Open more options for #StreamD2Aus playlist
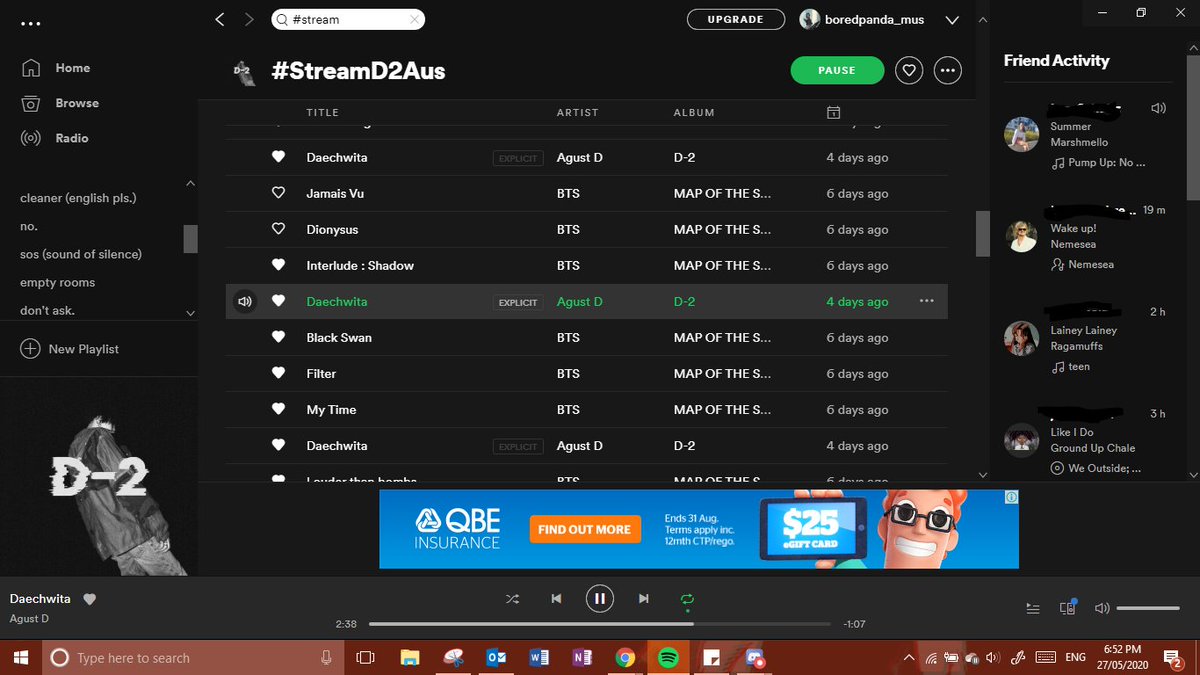 click(x=948, y=70)
